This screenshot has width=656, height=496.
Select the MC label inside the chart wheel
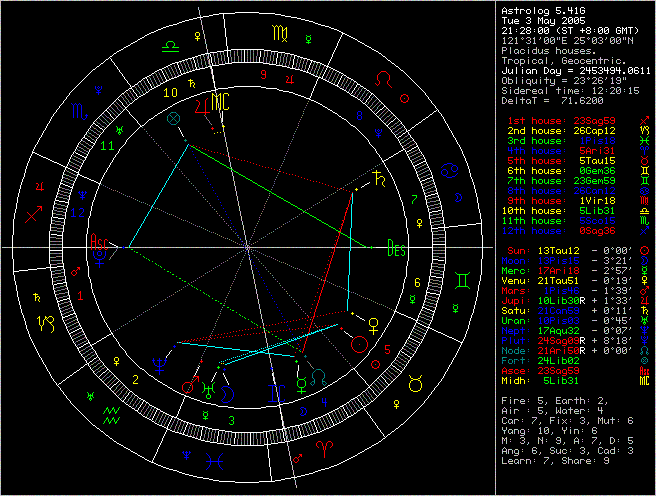click(219, 102)
